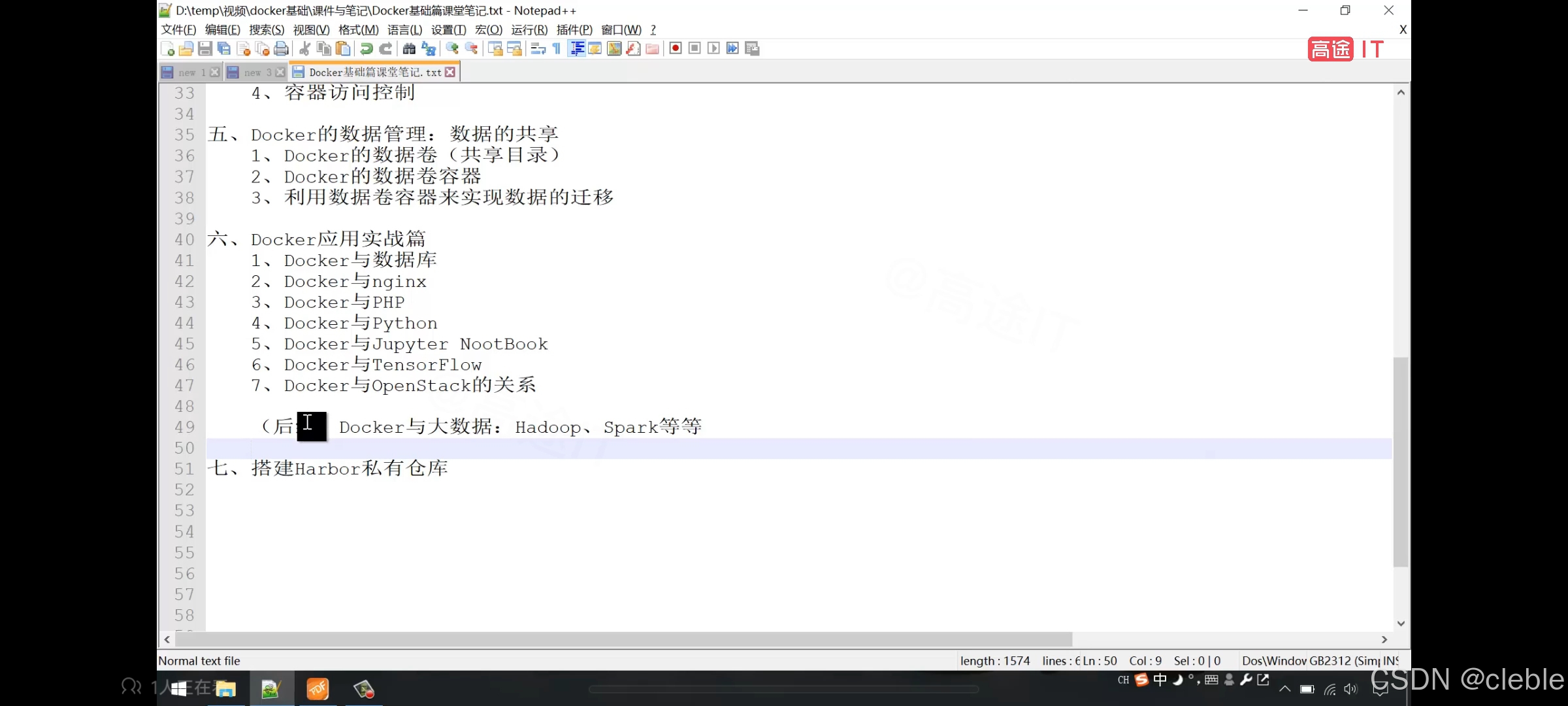Print the document via printer icon

[x=282, y=49]
